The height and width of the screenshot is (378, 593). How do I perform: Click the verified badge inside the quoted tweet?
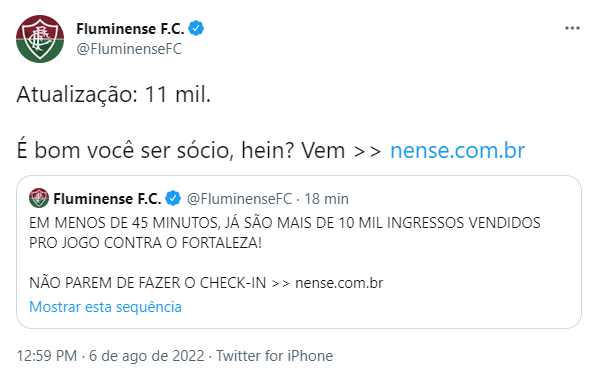click(173, 198)
